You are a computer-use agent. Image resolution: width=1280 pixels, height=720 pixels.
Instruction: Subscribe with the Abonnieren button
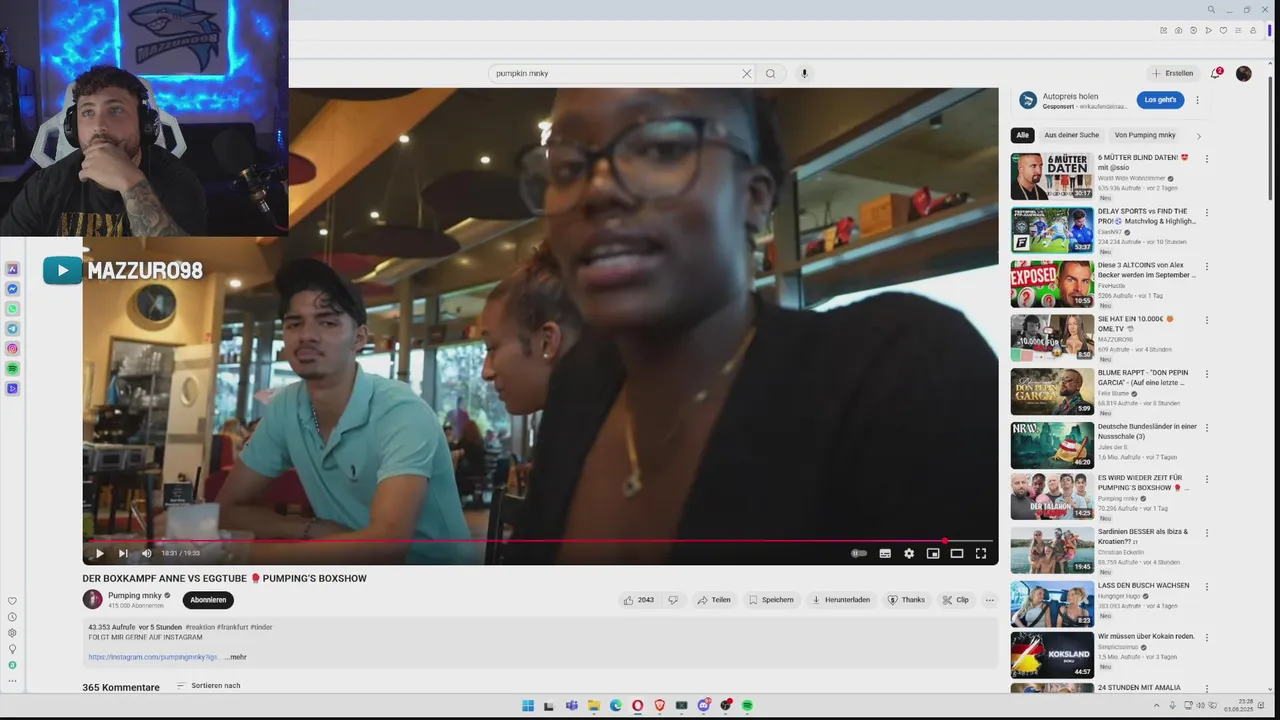[x=208, y=600]
